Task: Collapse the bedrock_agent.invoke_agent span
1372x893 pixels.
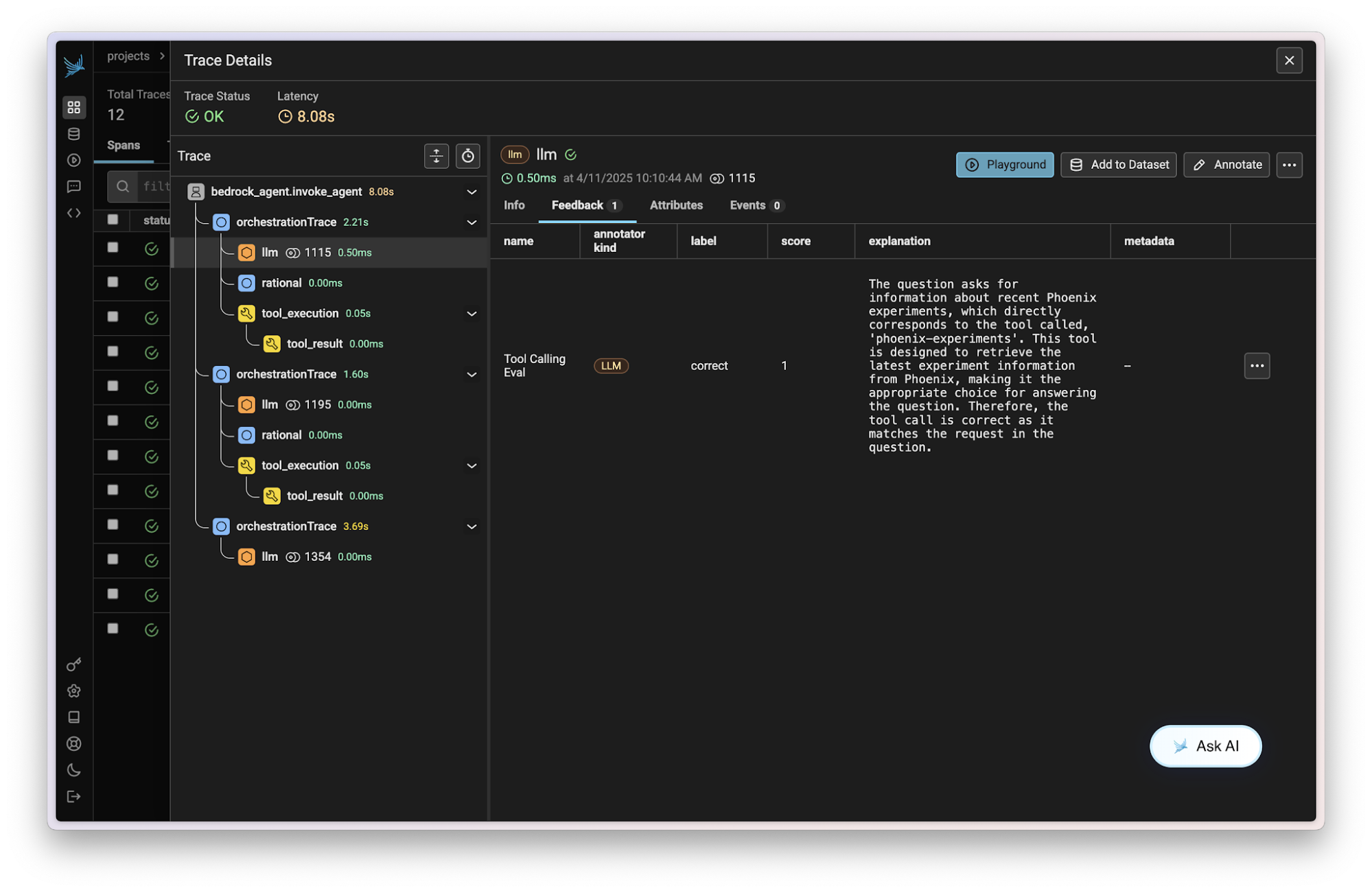Action: click(471, 192)
